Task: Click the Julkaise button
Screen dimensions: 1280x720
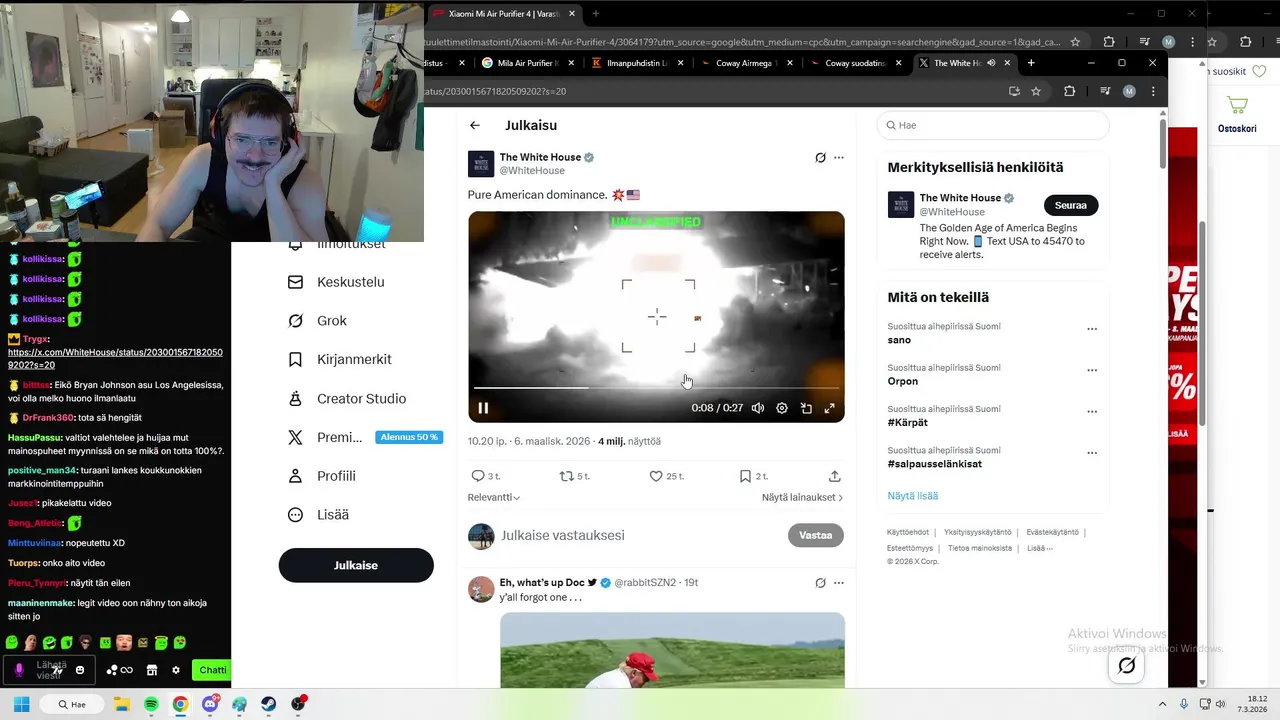Action: [356, 565]
